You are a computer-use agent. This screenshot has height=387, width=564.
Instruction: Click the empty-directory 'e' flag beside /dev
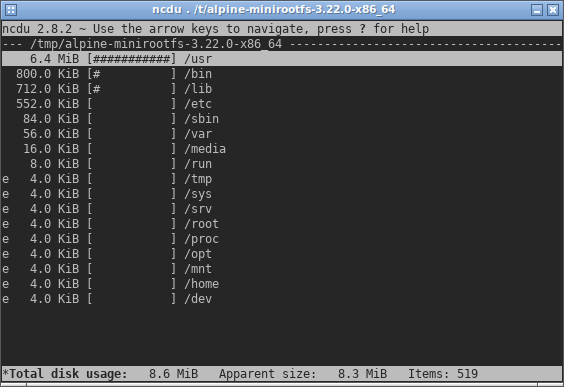[5, 299]
